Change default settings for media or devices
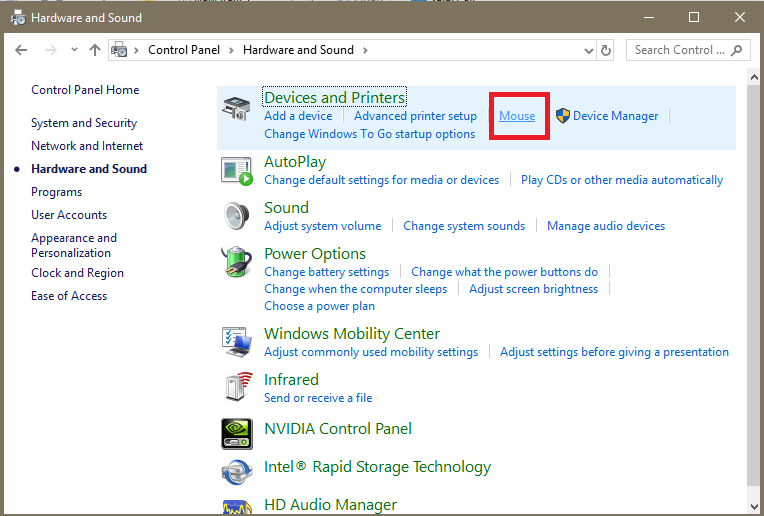The width and height of the screenshot is (764, 516). [x=382, y=180]
